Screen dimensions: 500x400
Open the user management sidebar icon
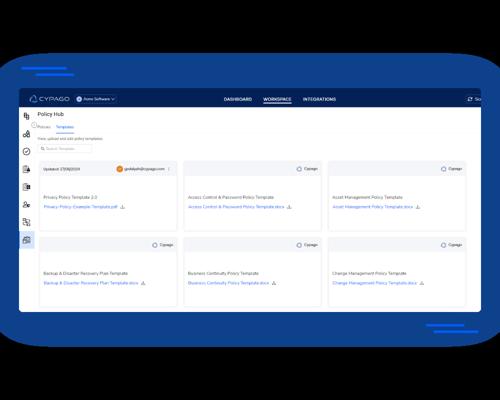point(26,204)
